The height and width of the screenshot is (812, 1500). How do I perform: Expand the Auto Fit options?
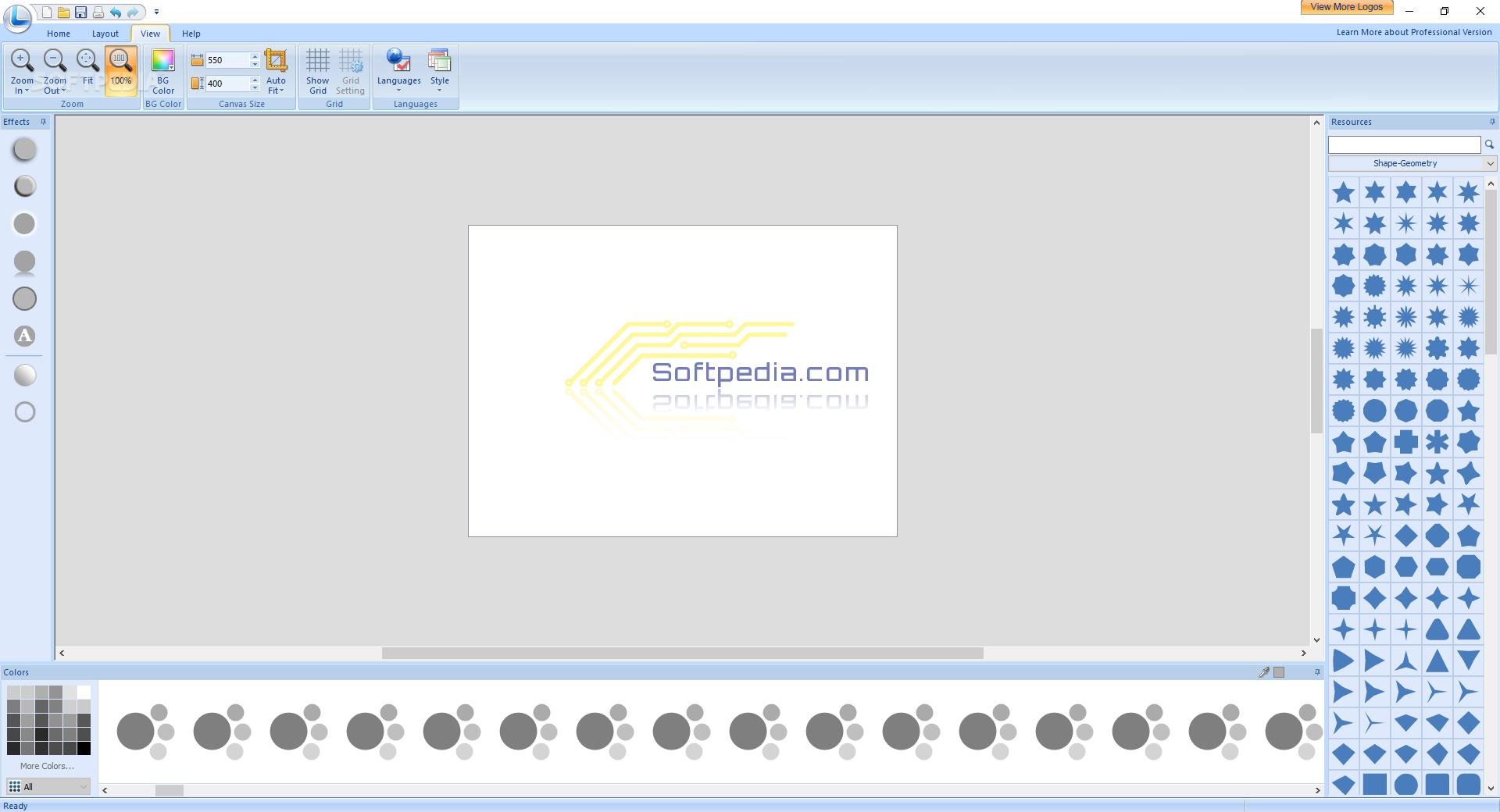pos(276,86)
